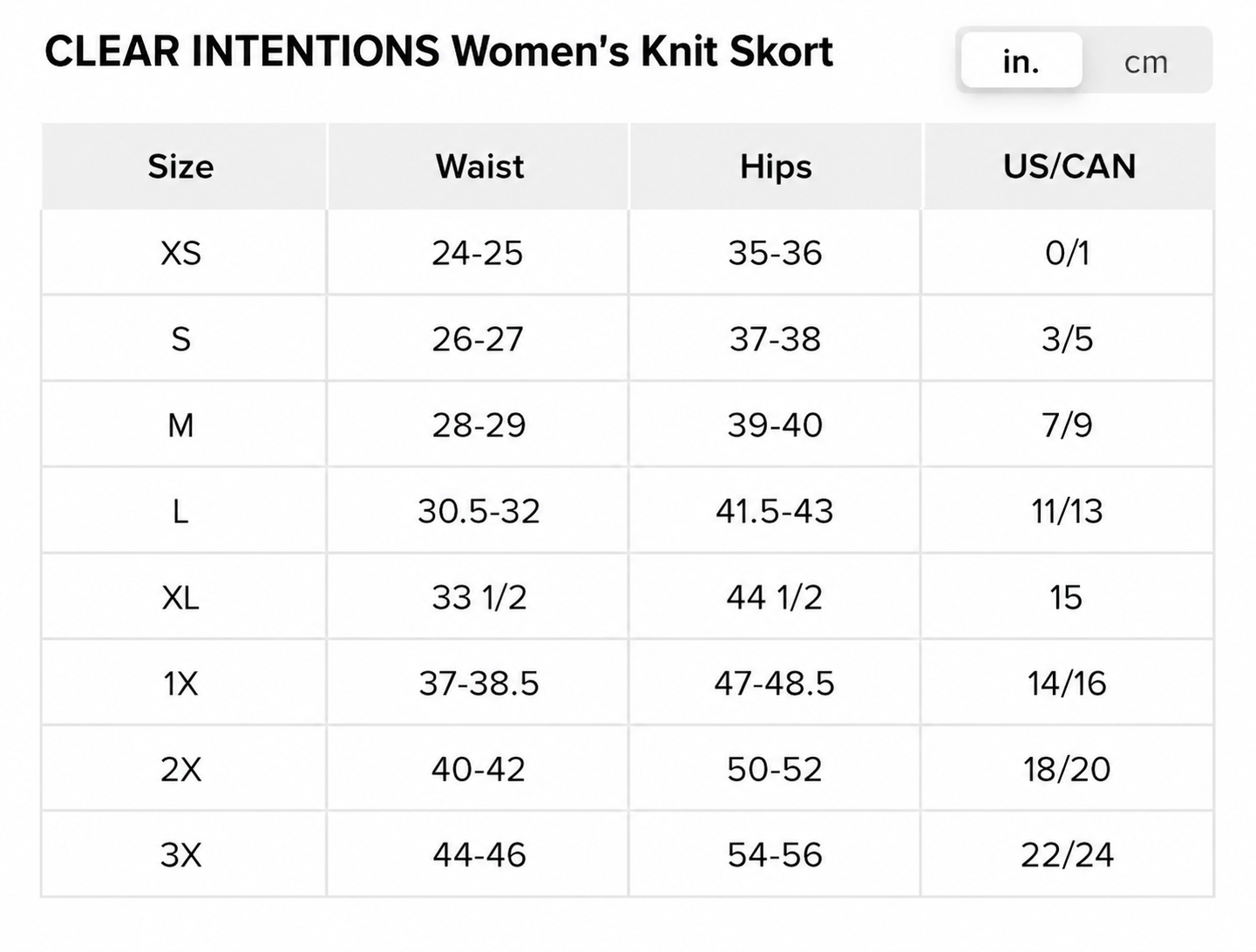Click the 22/24 US/CAN cell

click(1068, 854)
